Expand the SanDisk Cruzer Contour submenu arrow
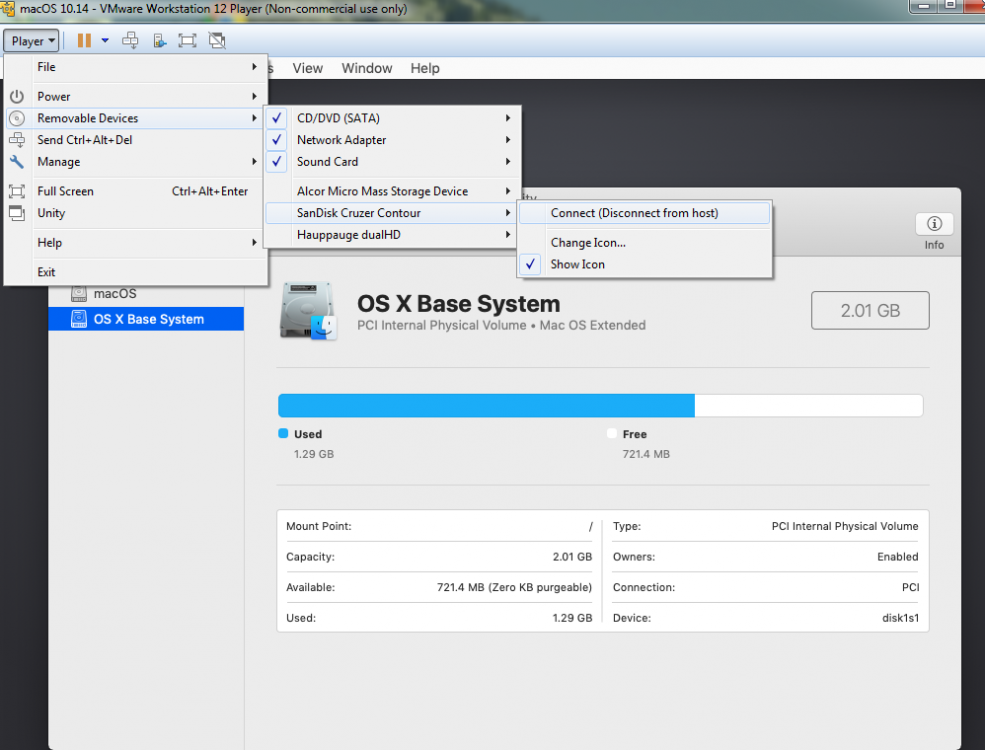The height and width of the screenshot is (750, 985). (x=508, y=214)
